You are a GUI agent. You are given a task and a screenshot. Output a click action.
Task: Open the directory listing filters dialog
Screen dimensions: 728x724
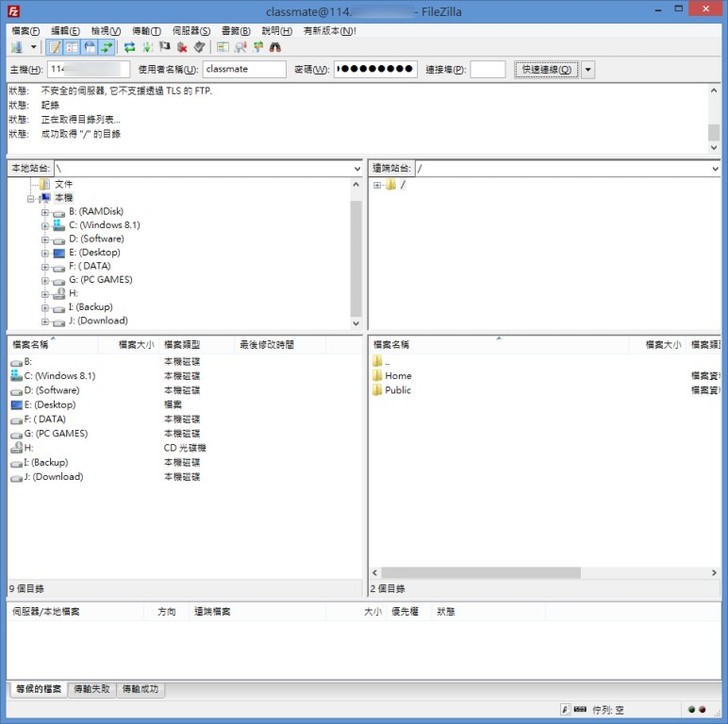(223, 47)
